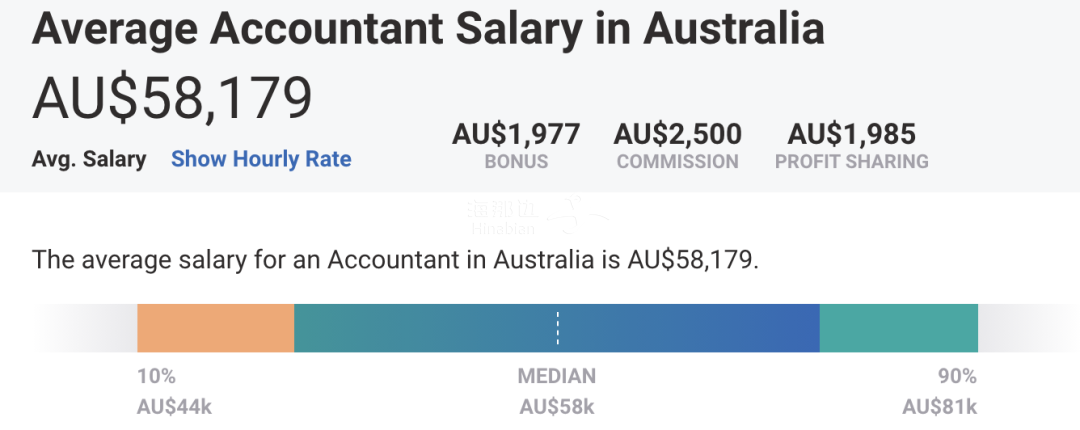Click the Show Hourly Rate link
The height and width of the screenshot is (430, 1080).
click(261, 159)
